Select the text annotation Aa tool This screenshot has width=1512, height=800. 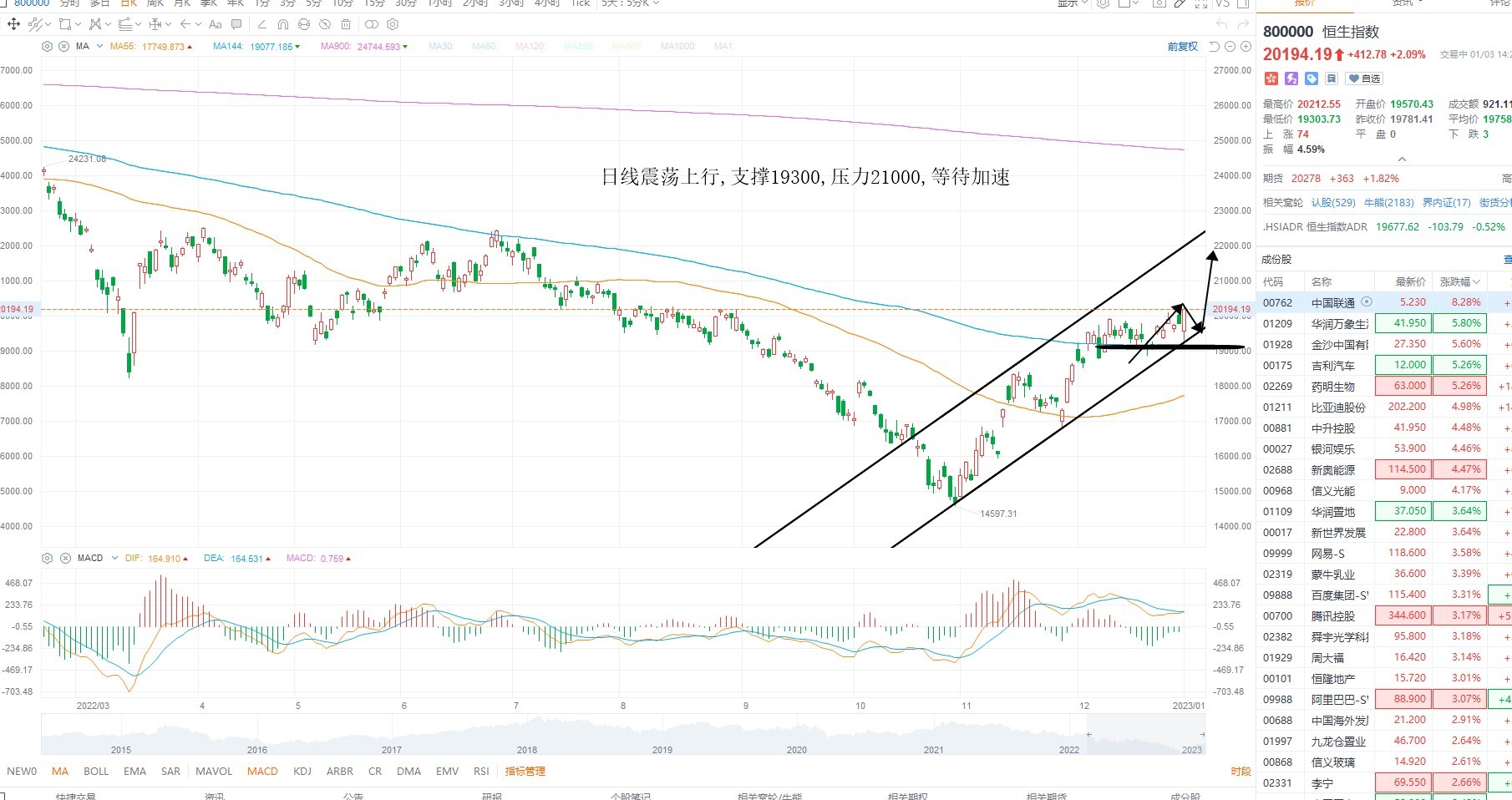coord(216,24)
